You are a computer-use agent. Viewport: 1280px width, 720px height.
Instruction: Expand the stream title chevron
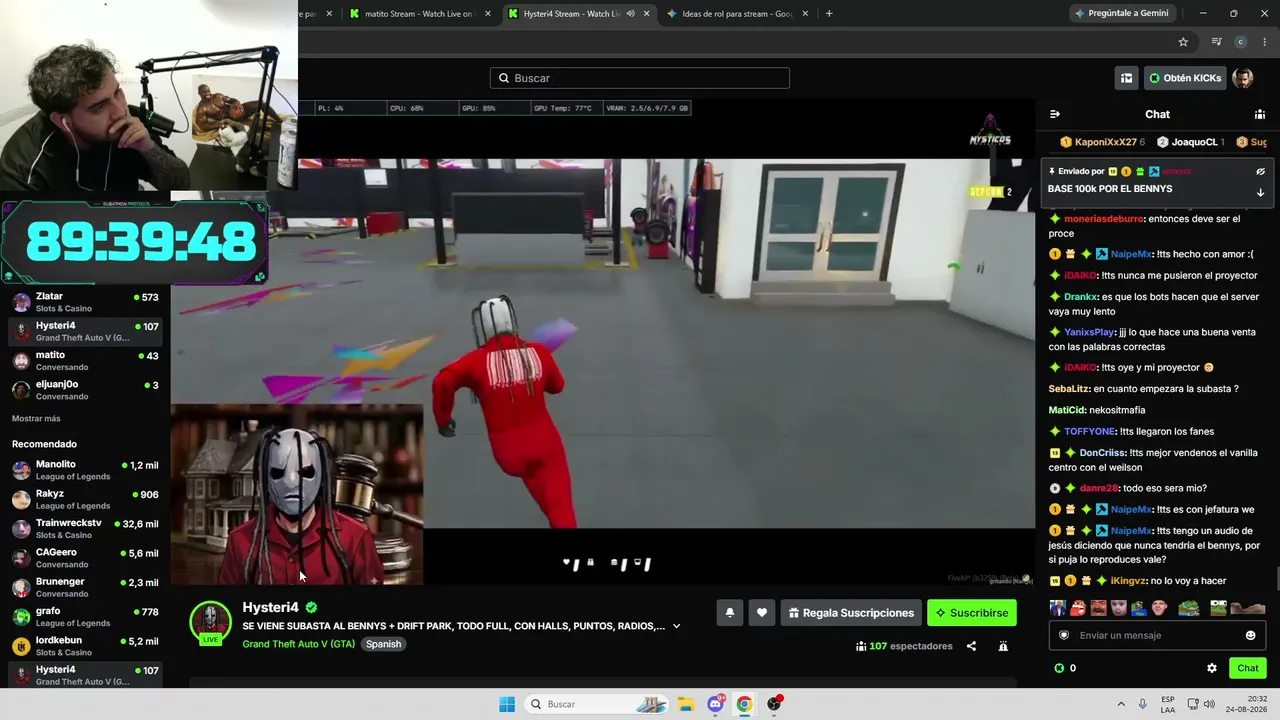pos(676,626)
